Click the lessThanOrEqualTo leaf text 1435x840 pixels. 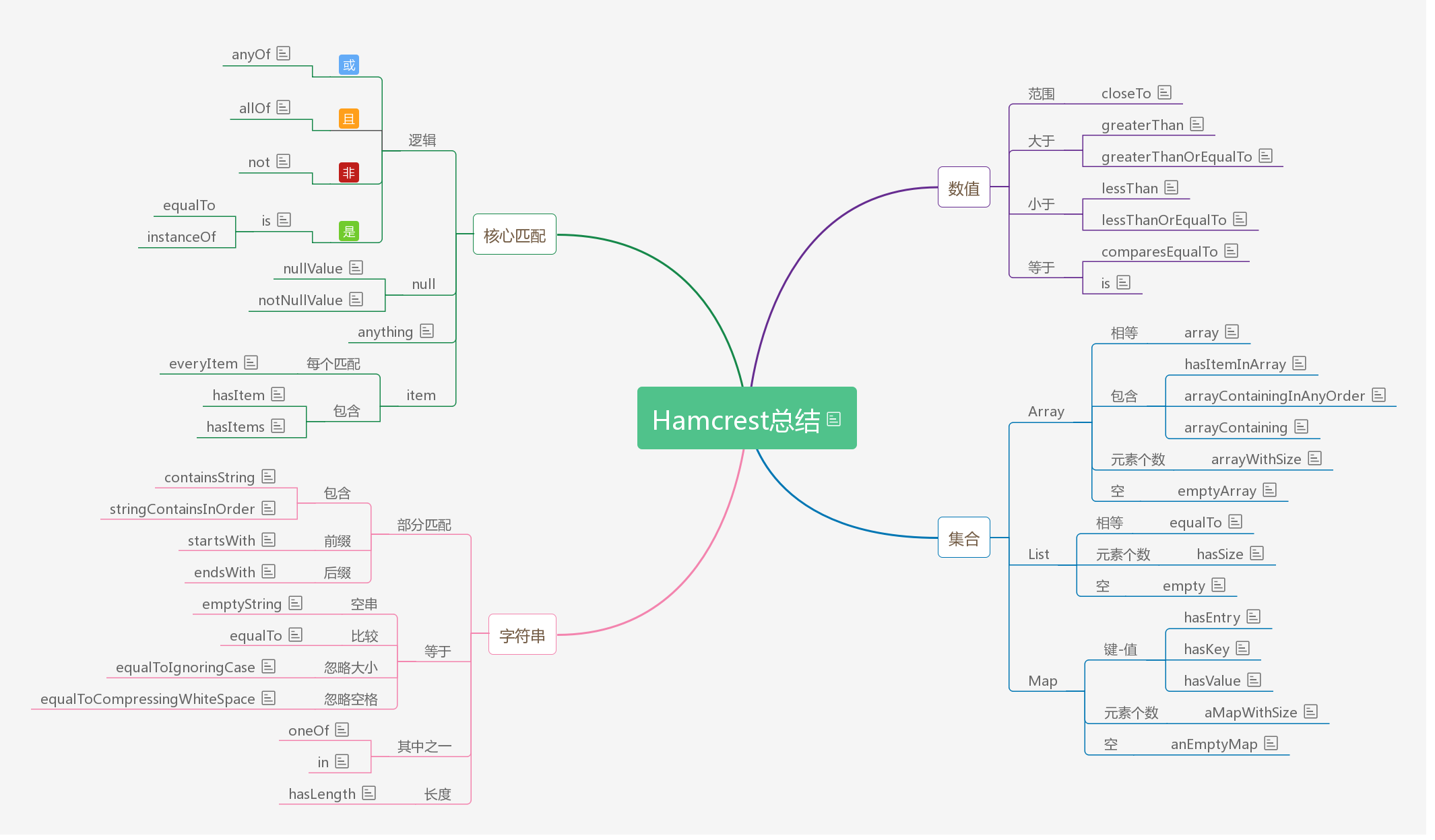(x=1164, y=220)
